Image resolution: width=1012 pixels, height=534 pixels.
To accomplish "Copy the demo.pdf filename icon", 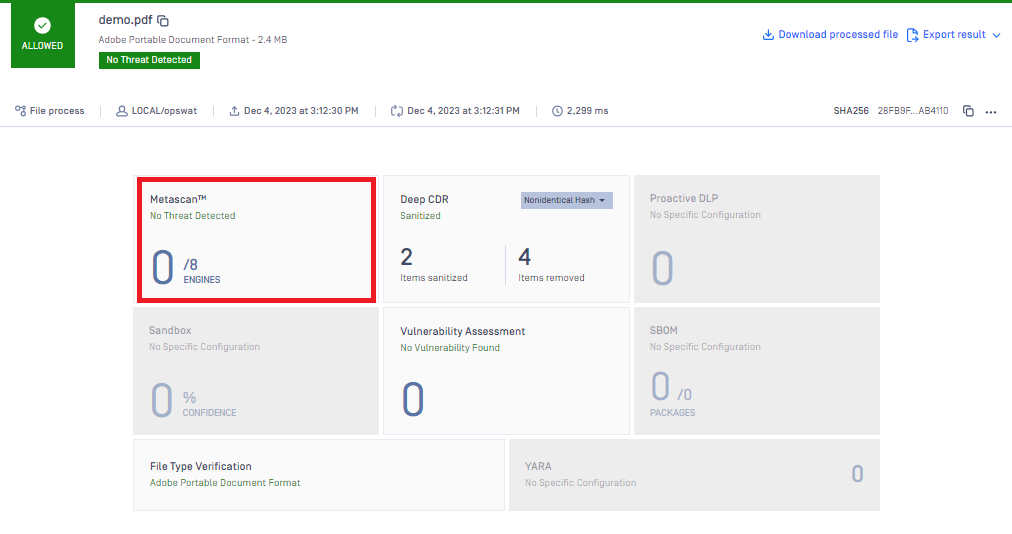I will point(164,21).
